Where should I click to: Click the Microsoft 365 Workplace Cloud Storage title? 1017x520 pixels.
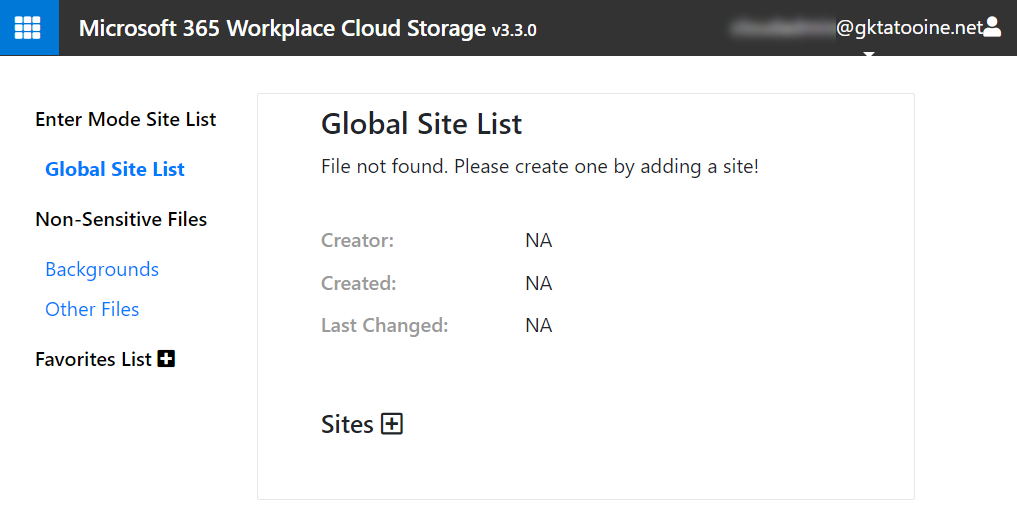tap(282, 28)
